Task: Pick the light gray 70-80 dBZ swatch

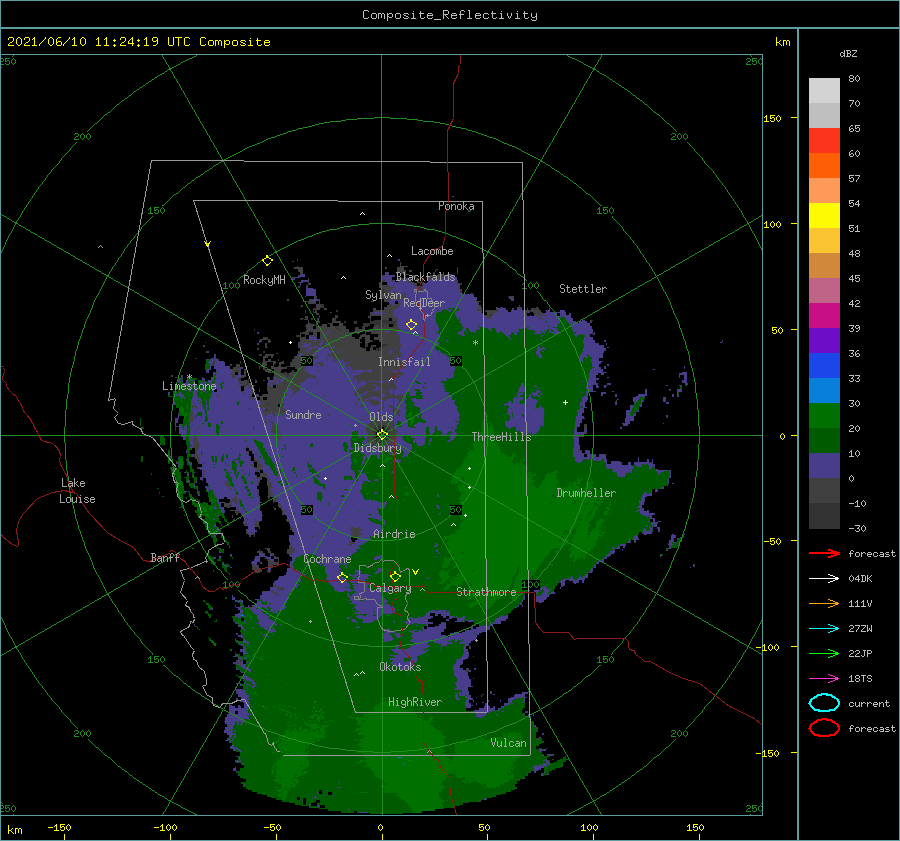Action: [x=824, y=91]
